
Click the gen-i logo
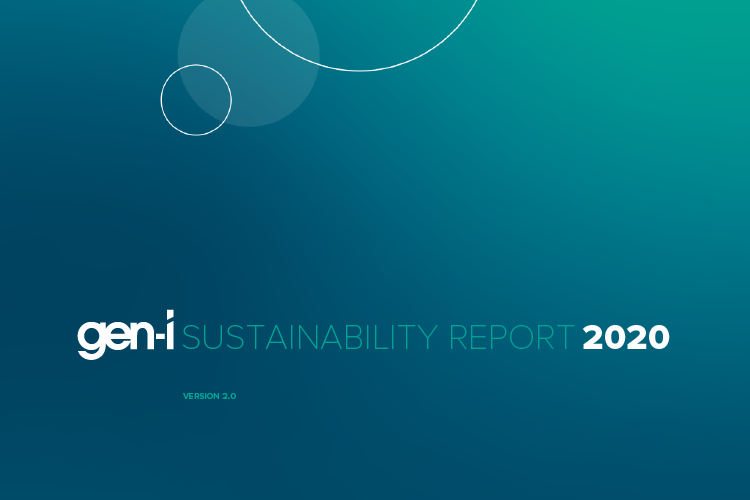pos(126,340)
